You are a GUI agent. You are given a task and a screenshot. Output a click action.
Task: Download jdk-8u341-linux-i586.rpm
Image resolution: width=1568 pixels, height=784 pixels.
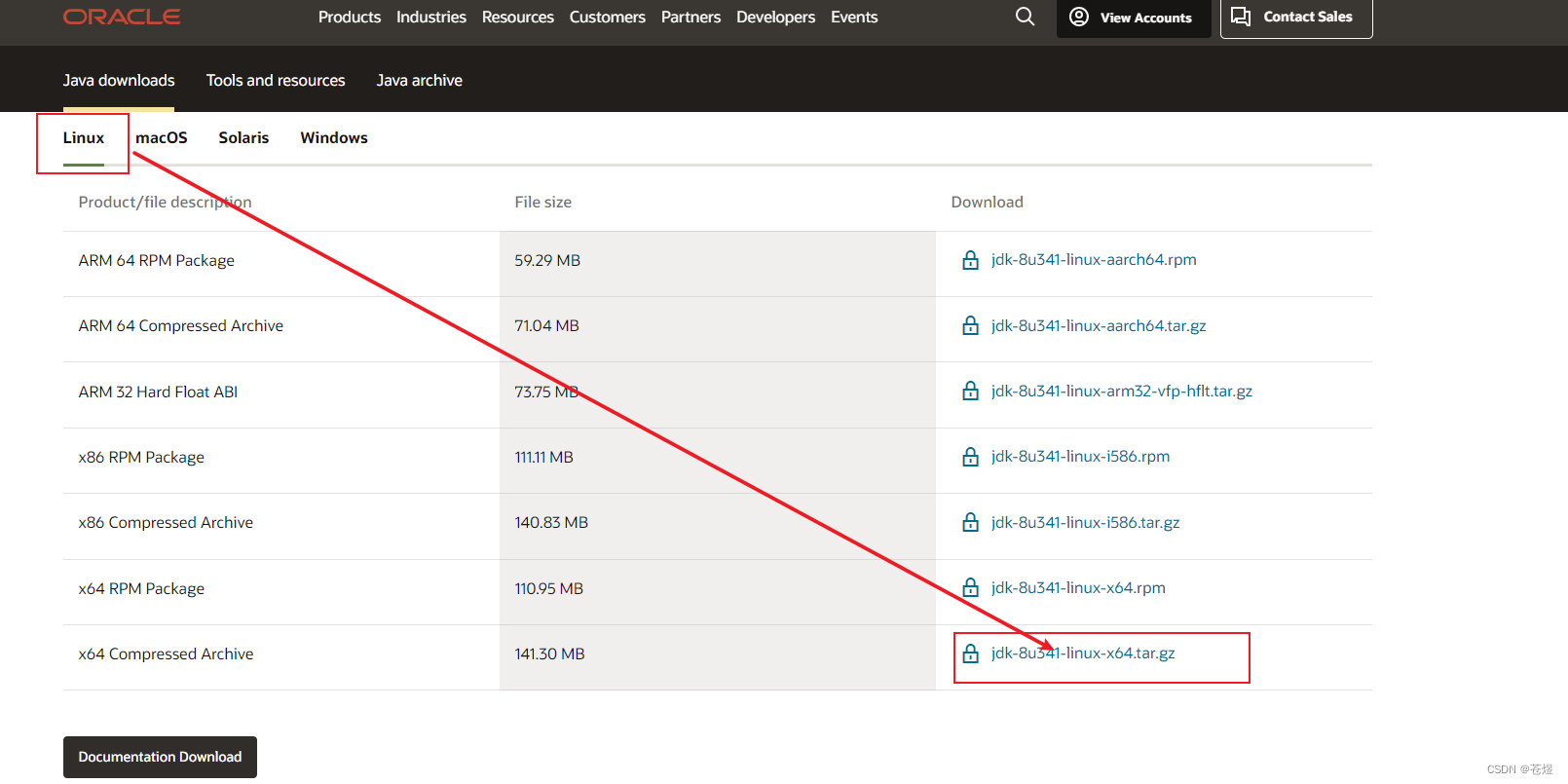1081,457
